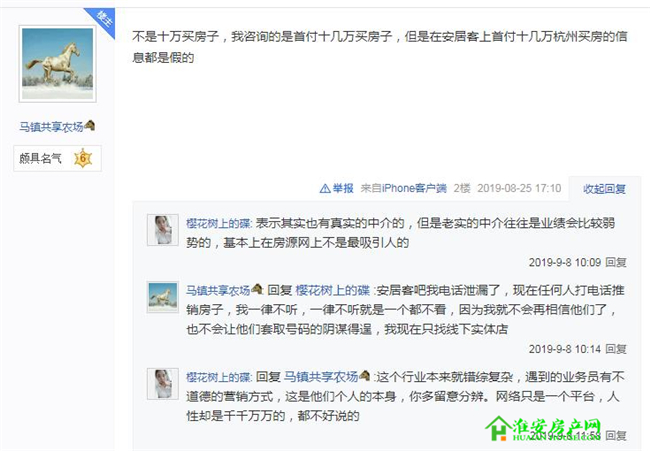650x451 pixels.
Task: Click the 举报 report warning triangle icon
Action: click(x=325, y=189)
